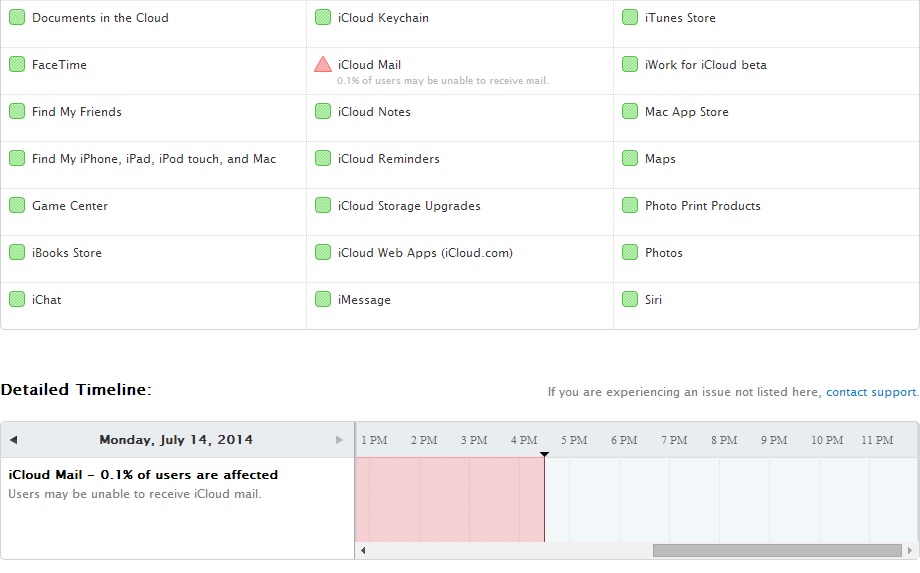
Task: Click the red iCloud Mail outage bar
Action: coord(449,500)
